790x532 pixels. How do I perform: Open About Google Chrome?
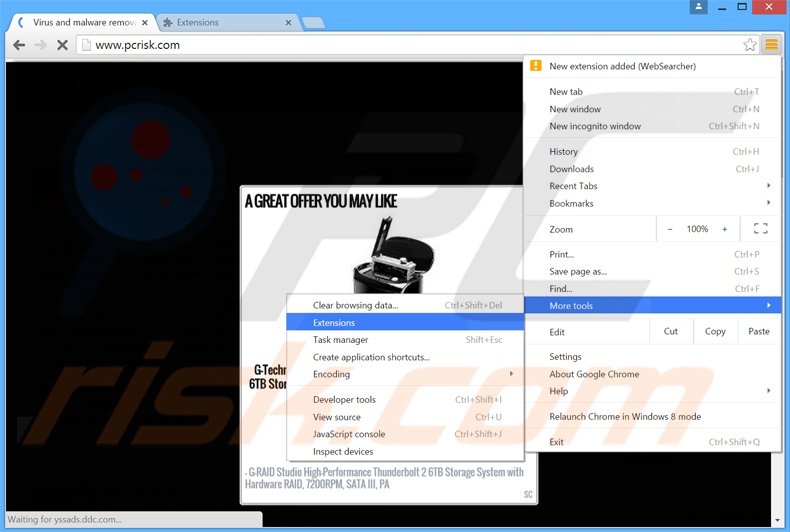tap(653, 374)
